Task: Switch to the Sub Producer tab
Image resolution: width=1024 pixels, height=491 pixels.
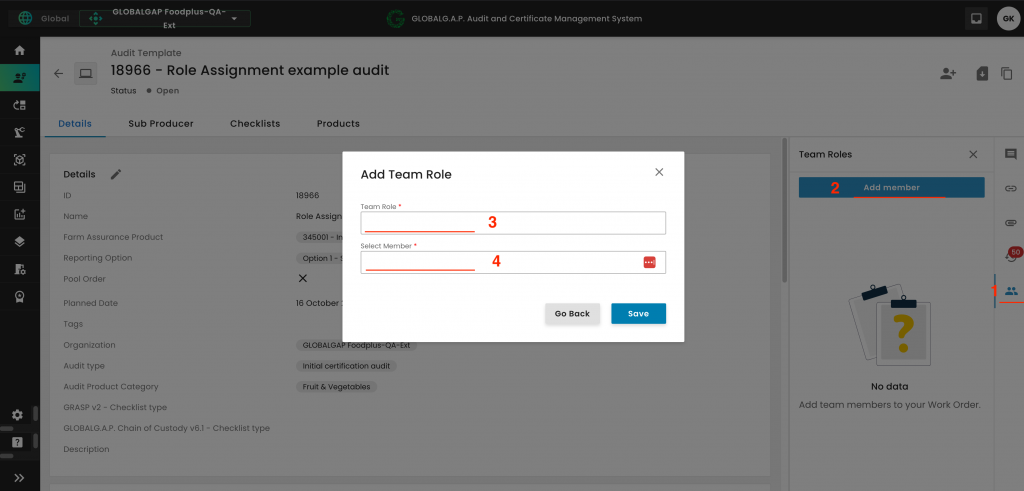Action: click(x=160, y=124)
